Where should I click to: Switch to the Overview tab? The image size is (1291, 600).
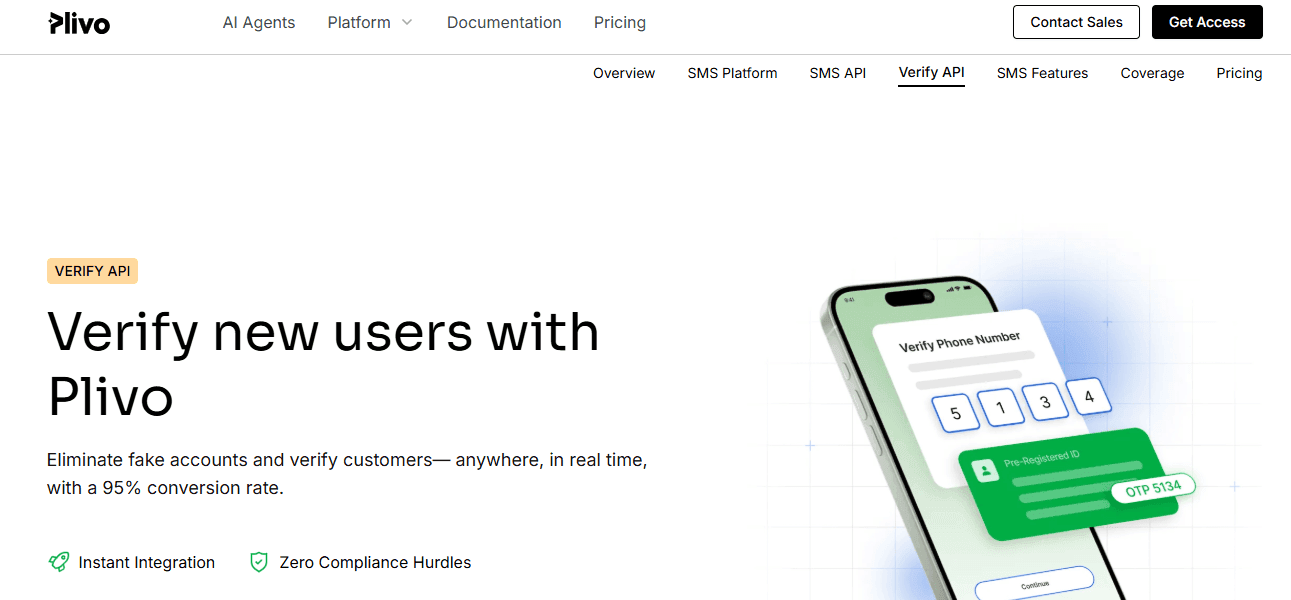(x=624, y=73)
